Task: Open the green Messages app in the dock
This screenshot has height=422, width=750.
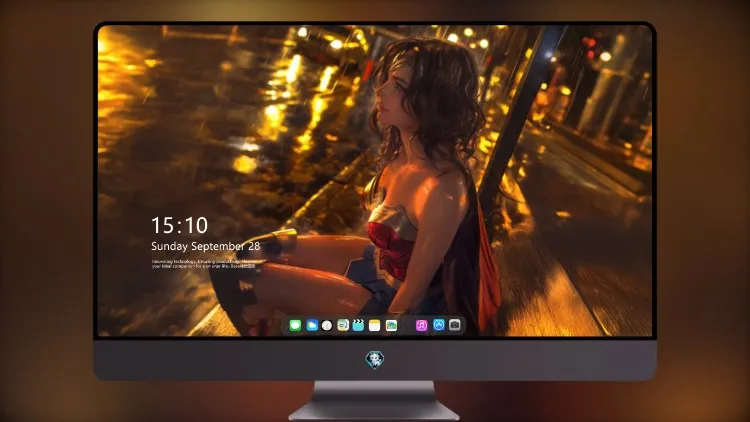Action: 295,326
